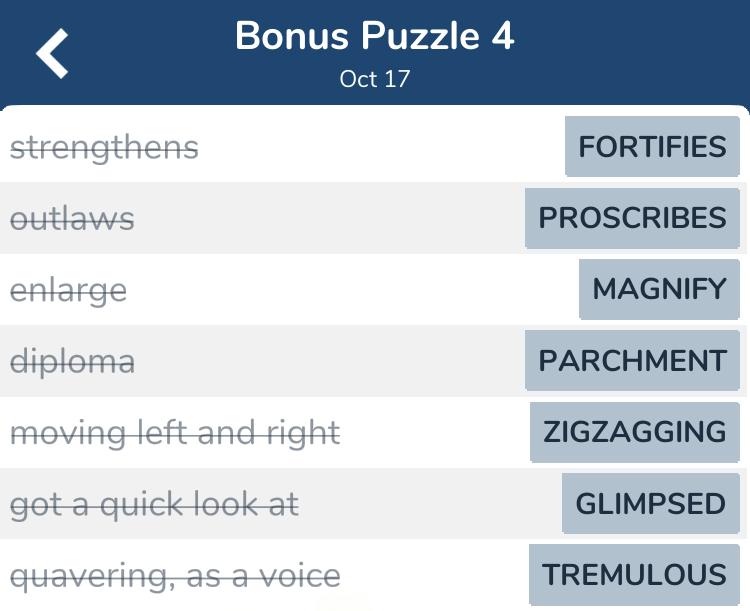Tap the ZIGZAGGING answer tile
Image resolution: width=750 pixels, height=611 pixels.
tap(635, 432)
